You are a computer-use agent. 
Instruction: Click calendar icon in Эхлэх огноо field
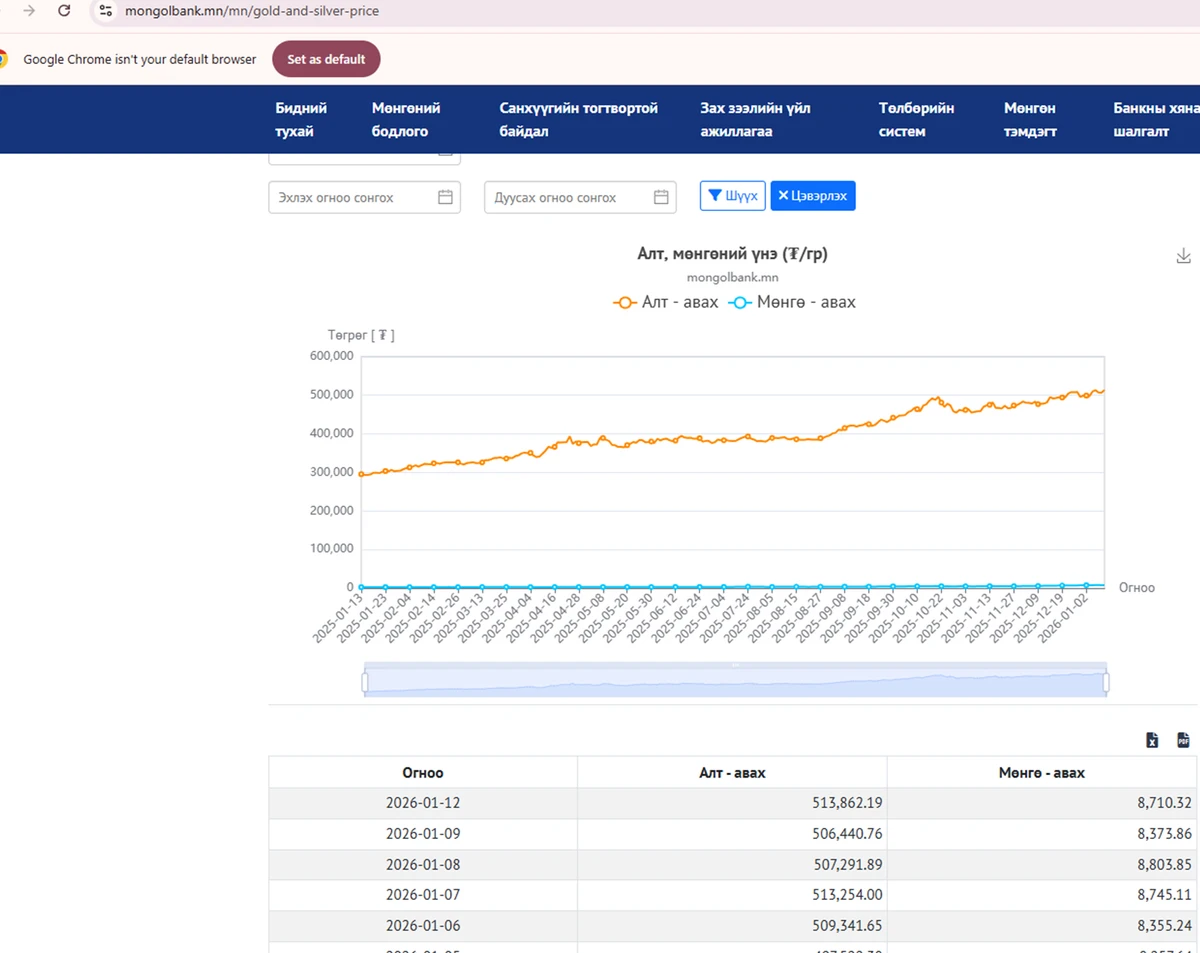point(445,197)
